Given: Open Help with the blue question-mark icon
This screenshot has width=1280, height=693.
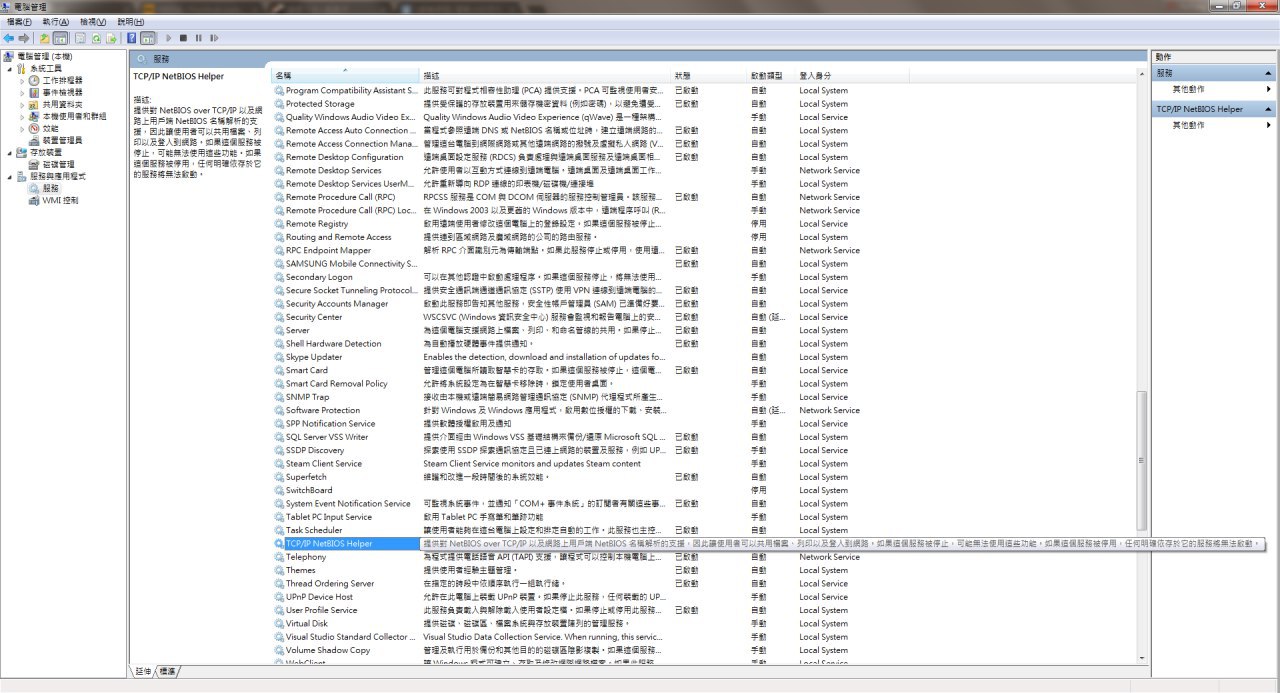Looking at the screenshot, I should click(x=132, y=38).
